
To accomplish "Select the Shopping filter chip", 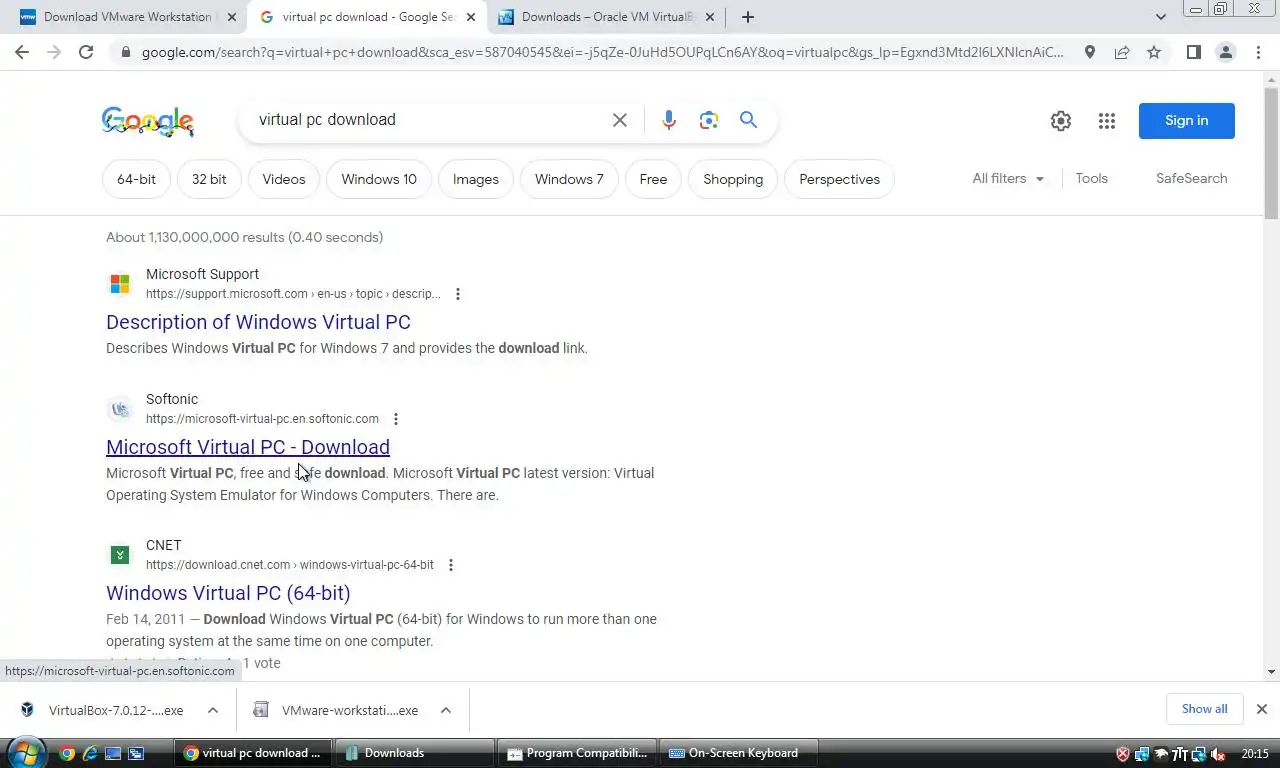I will click(x=733, y=179).
